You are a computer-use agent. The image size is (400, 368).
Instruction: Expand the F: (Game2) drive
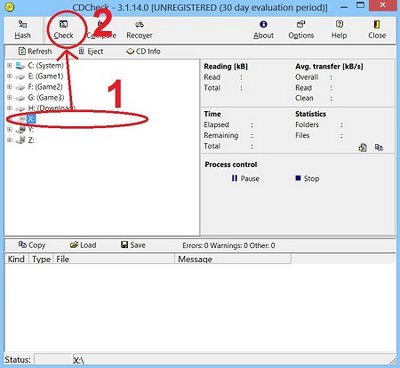coord(9,87)
